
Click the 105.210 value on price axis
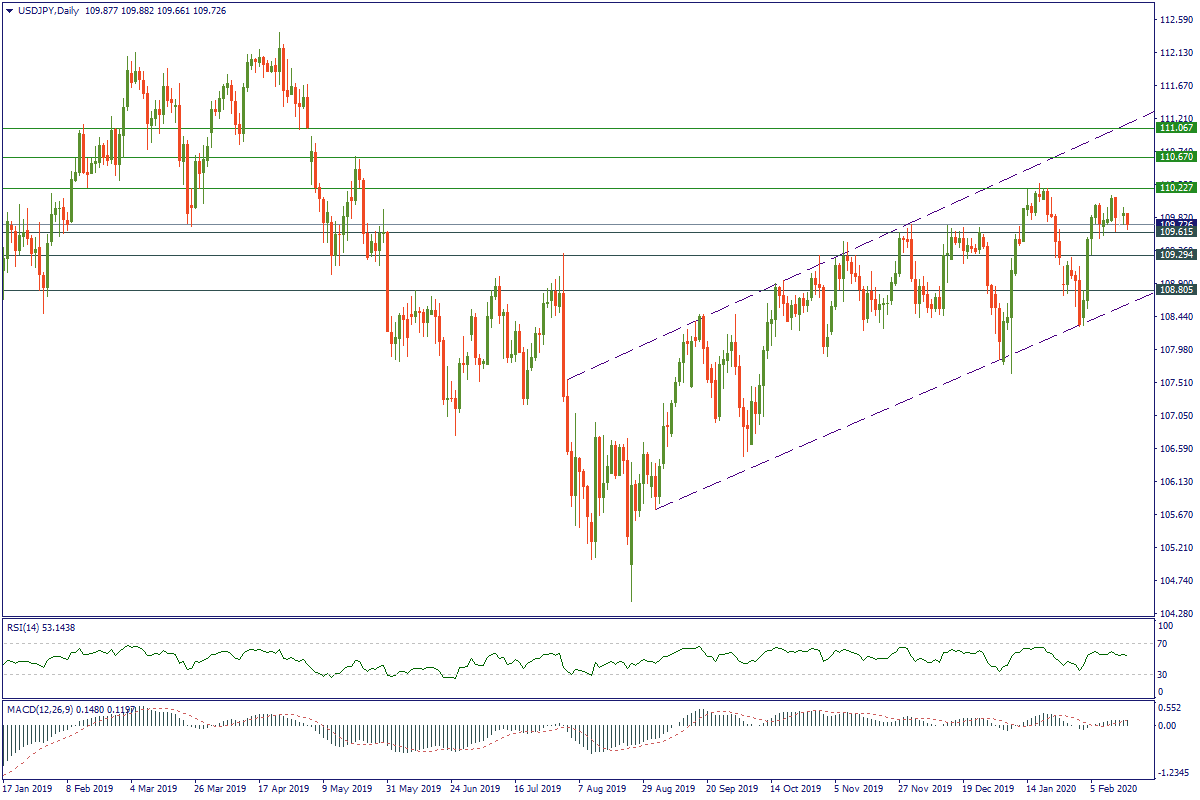(x=1177, y=548)
